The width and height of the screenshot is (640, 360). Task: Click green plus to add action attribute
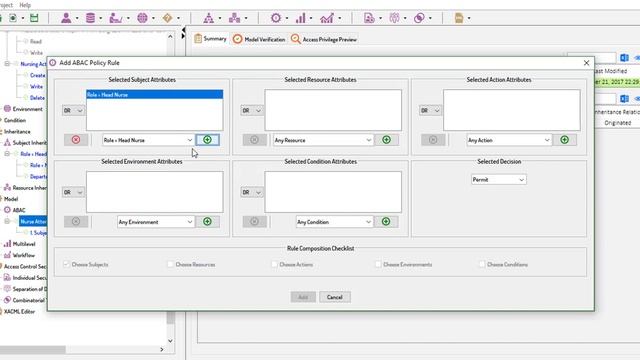564,140
